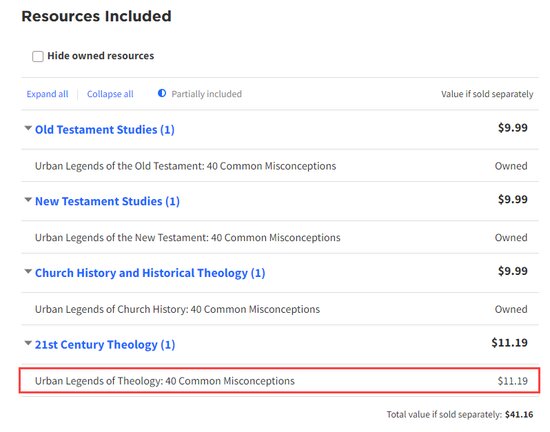Select Urban Legends of Church History row
This screenshot has width=550, height=432.
click(x=280, y=309)
